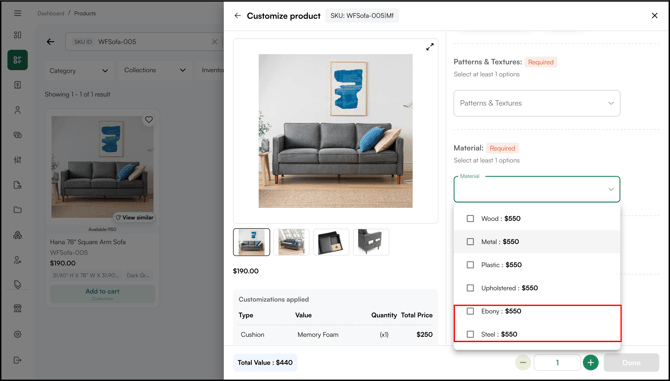Open the hamburger menu in sidebar
The width and height of the screenshot is (670, 381).
click(18, 13)
